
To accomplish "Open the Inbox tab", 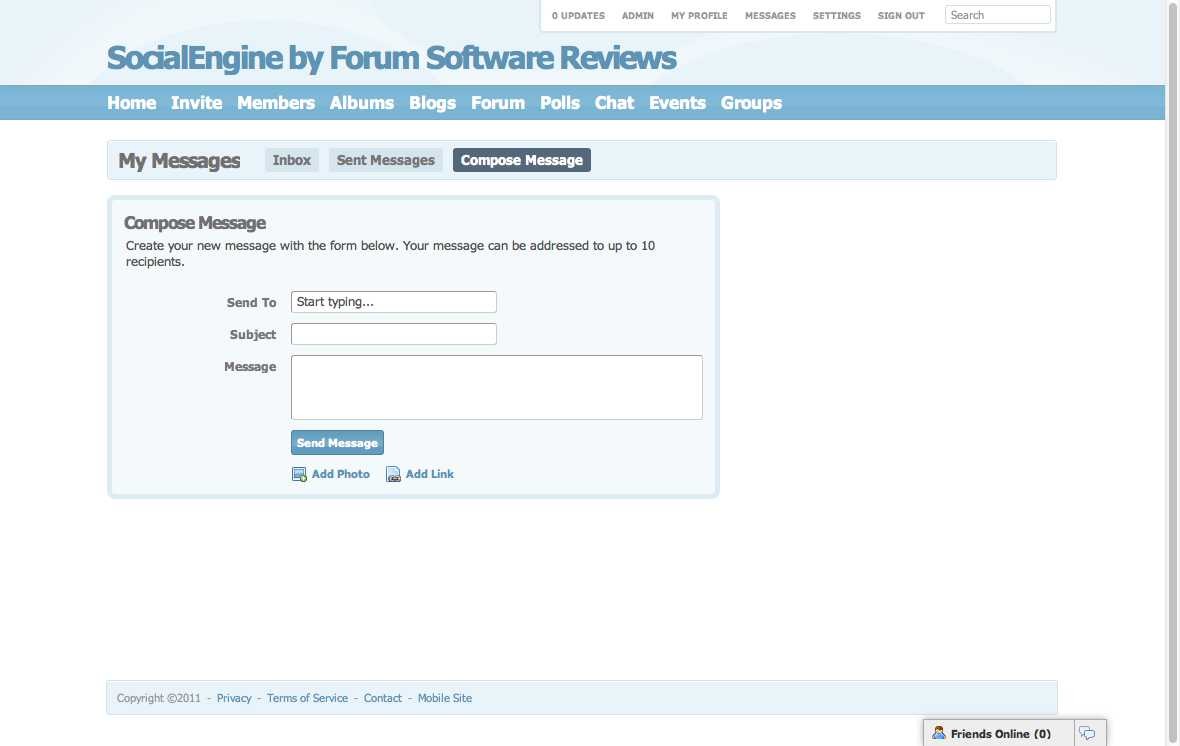I will click(x=291, y=160).
